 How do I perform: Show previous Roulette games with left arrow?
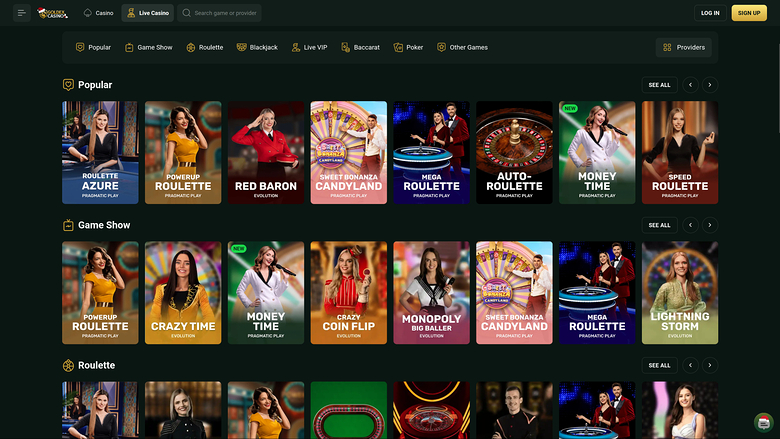(x=690, y=365)
